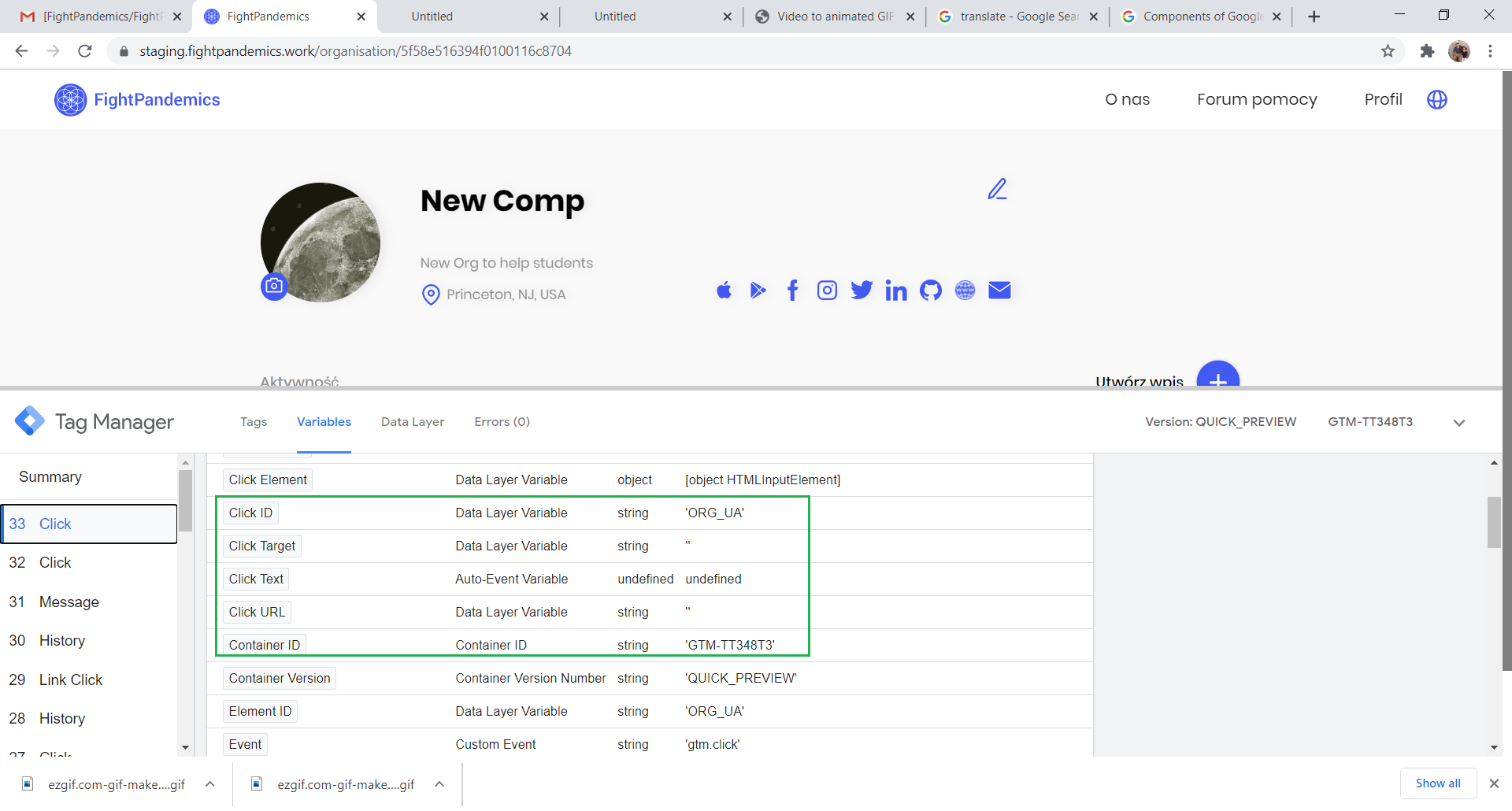Click the Container ID variable name
Image resolution: width=1512 pixels, height=811 pixels.
(265, 645)
